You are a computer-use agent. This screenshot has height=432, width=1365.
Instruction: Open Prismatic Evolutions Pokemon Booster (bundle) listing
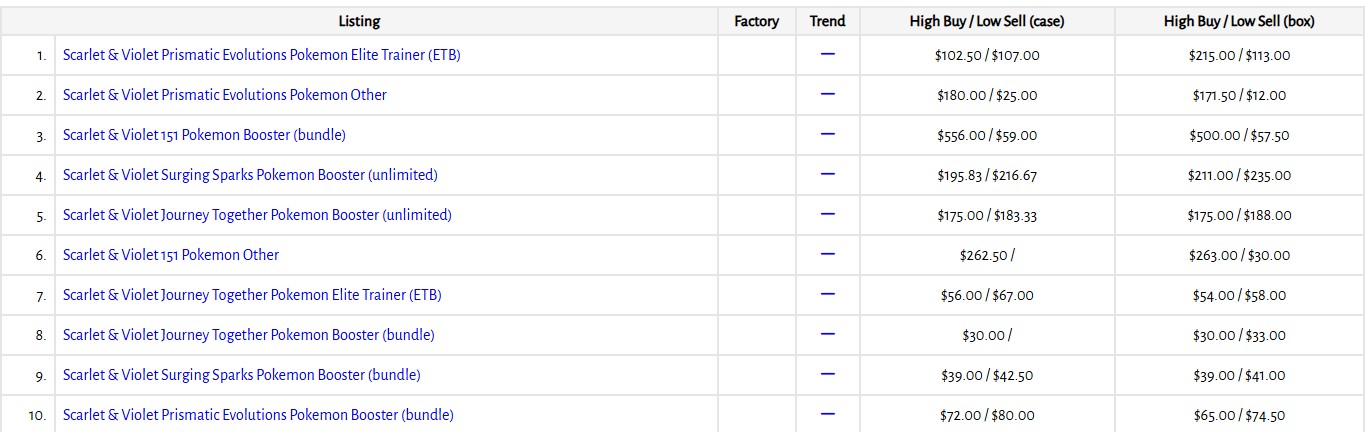[258, 415]
